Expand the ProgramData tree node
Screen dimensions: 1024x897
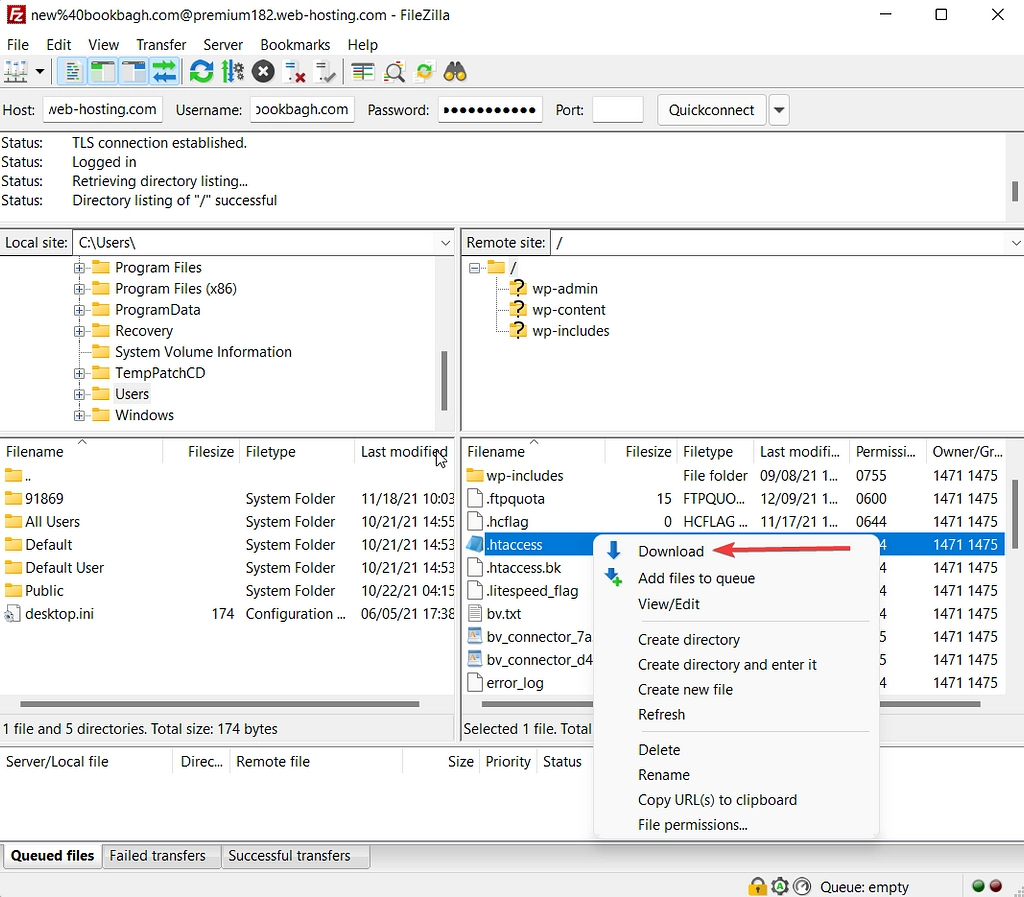[x=79, y=310]
